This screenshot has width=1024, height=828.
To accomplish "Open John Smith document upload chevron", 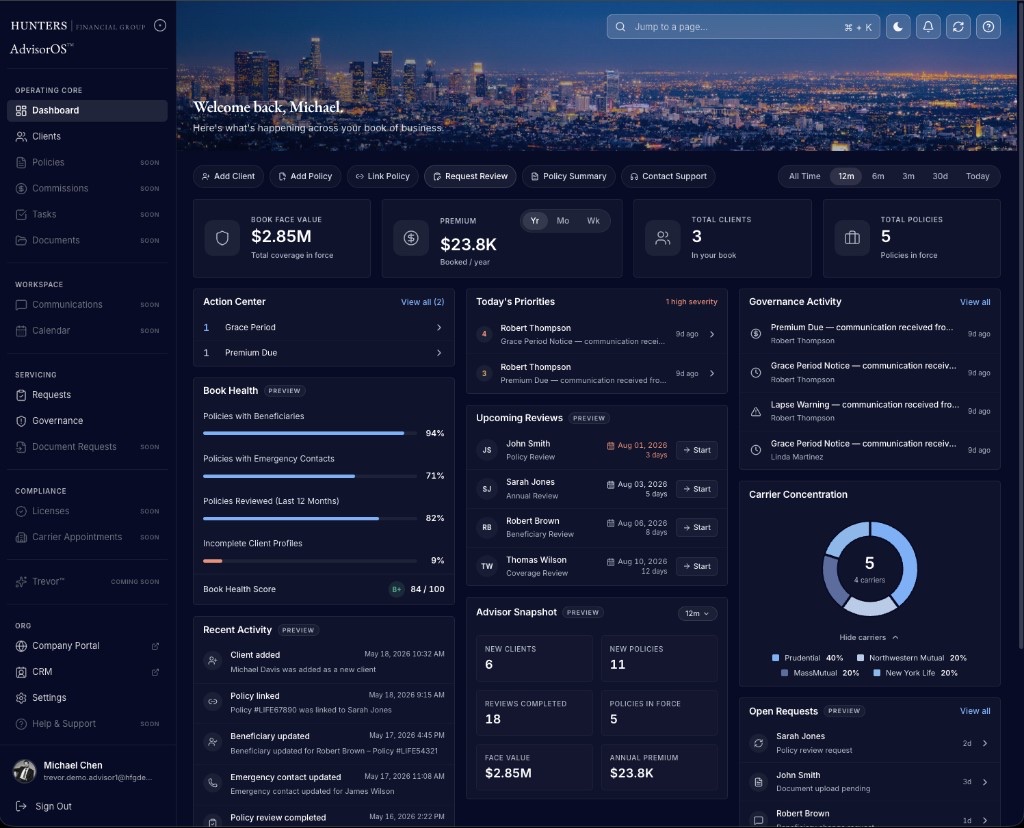I will (985, 782).
